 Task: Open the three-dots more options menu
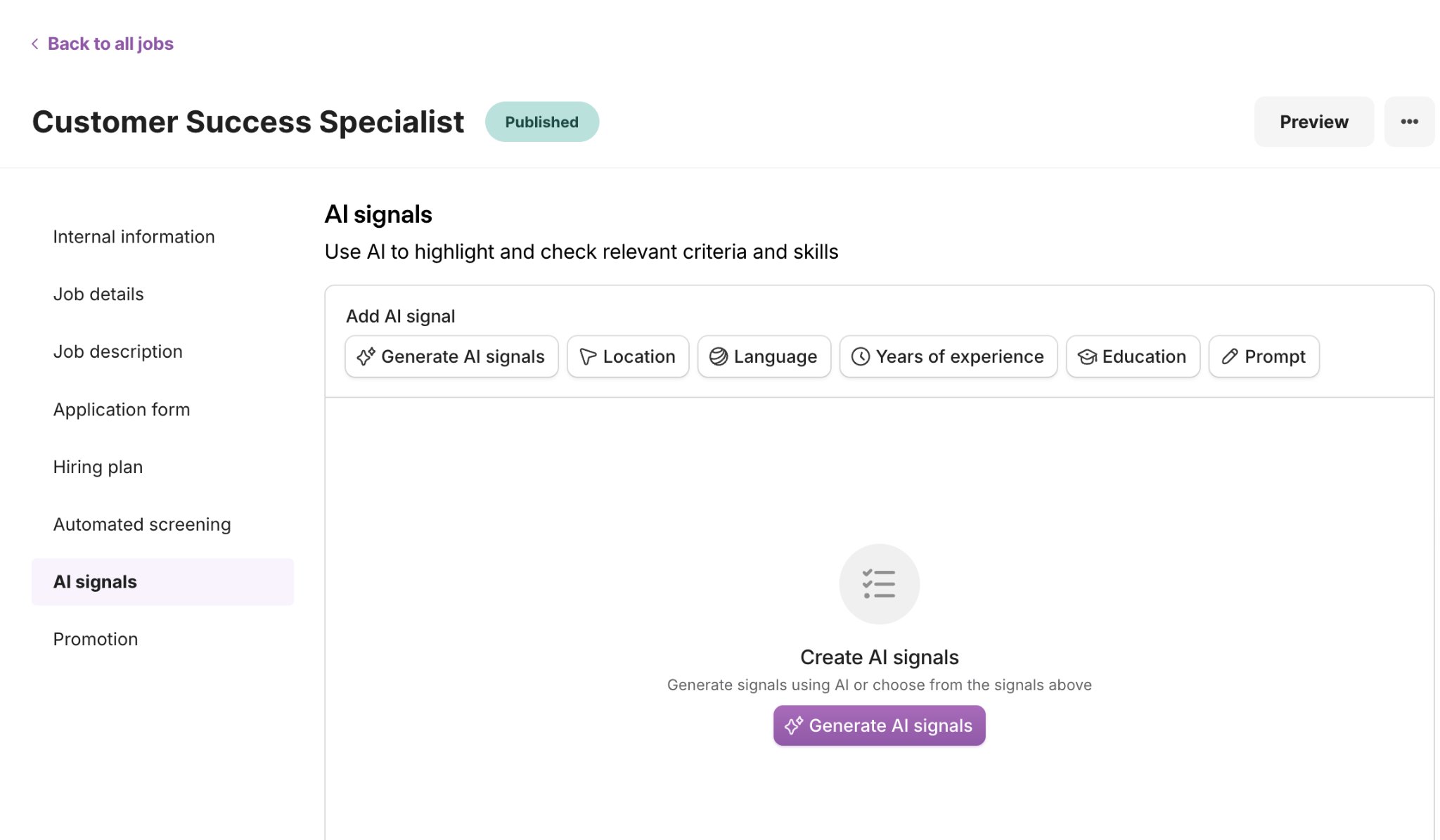click(1409, 122)
